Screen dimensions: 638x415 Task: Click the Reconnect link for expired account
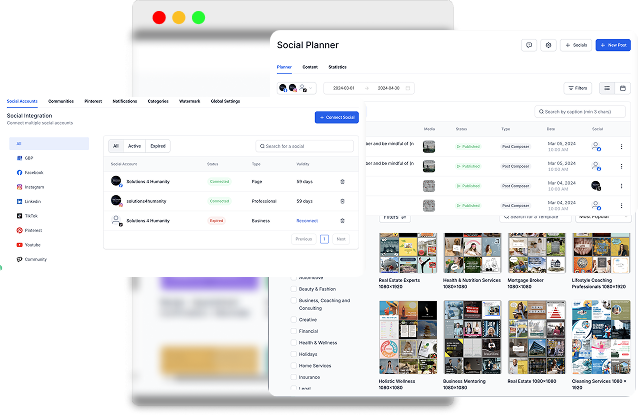(x=307, y=221)
